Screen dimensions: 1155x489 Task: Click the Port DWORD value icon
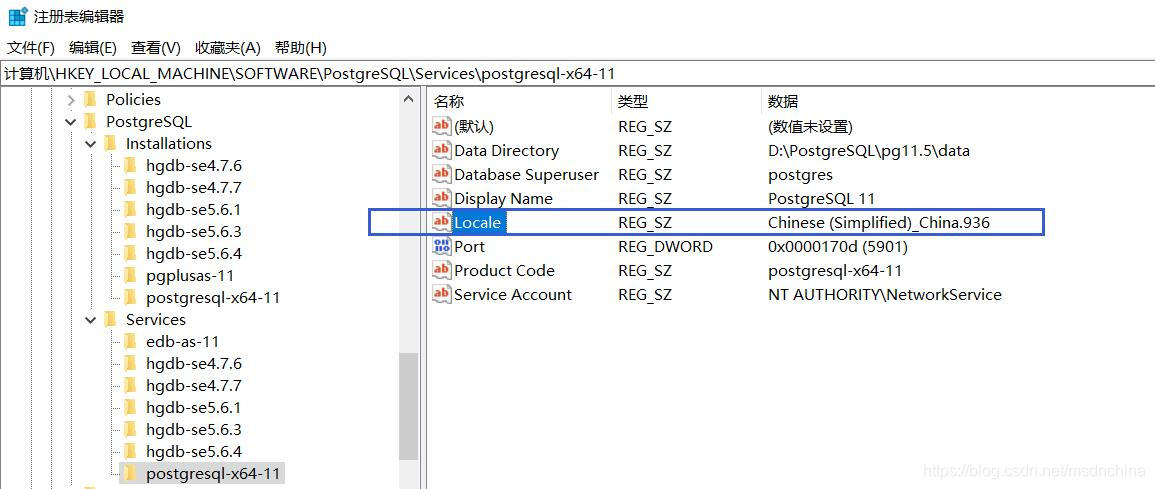coord(441,246)
